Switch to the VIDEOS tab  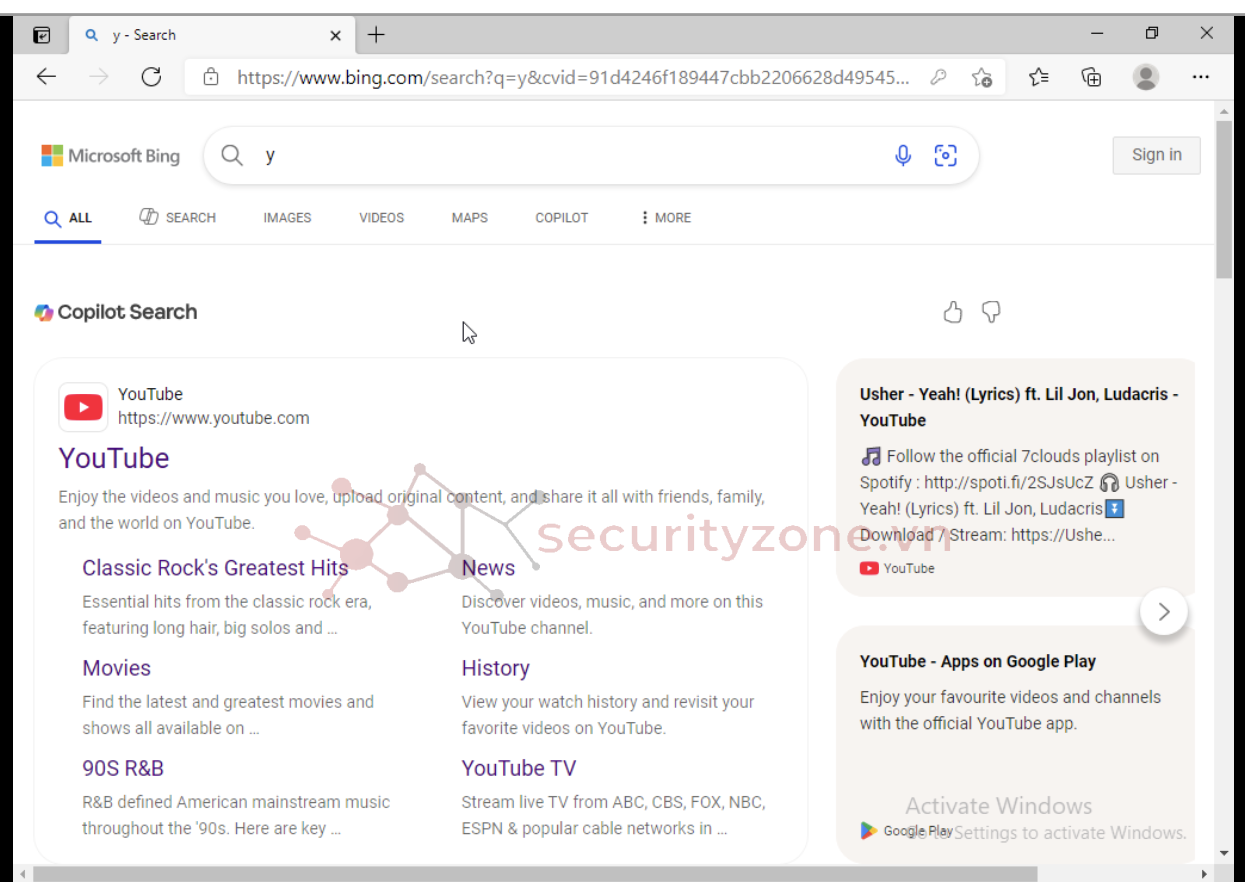(x=381, y=218)
